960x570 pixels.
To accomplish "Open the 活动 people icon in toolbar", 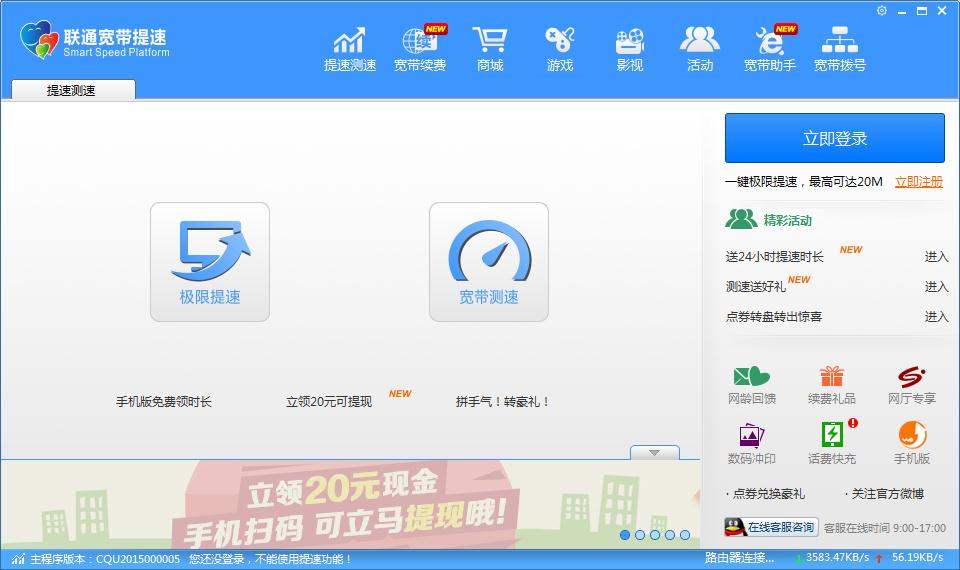I will [x=700, y=49].
